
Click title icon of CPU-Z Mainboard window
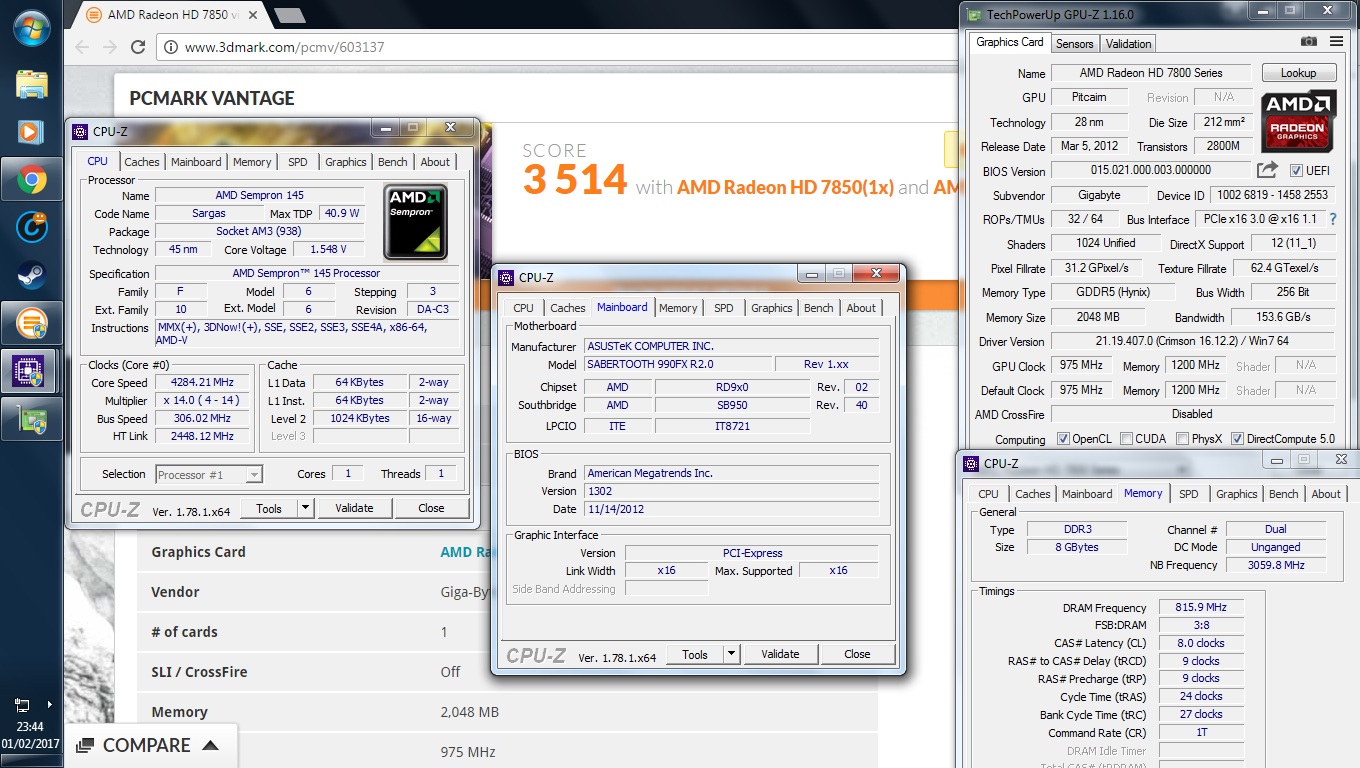coord(506,278)
